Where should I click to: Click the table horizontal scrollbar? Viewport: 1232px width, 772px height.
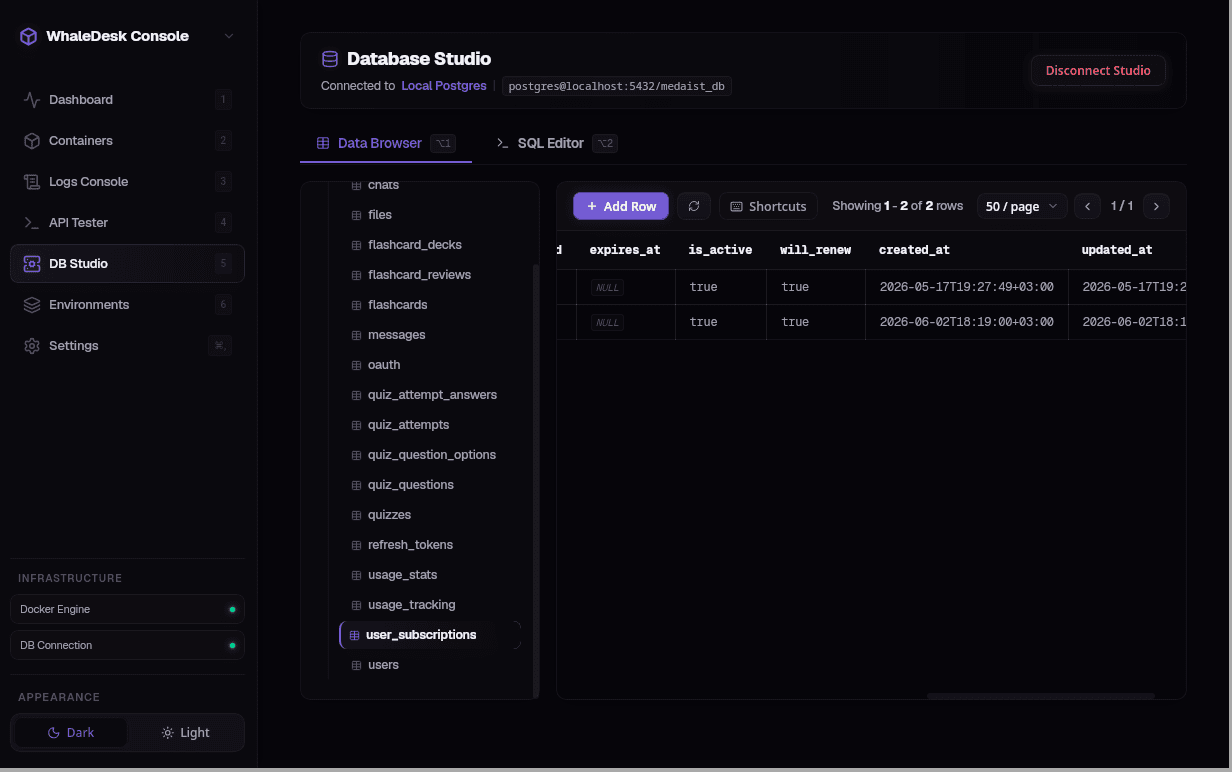tap(1040, 696)
